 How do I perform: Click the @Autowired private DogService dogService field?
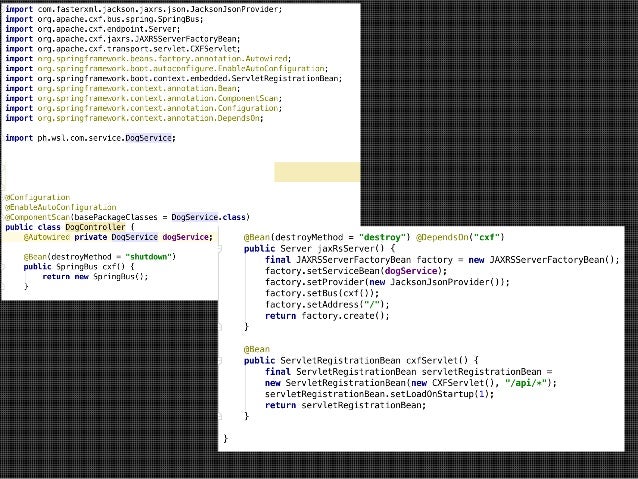pos(118,237)
